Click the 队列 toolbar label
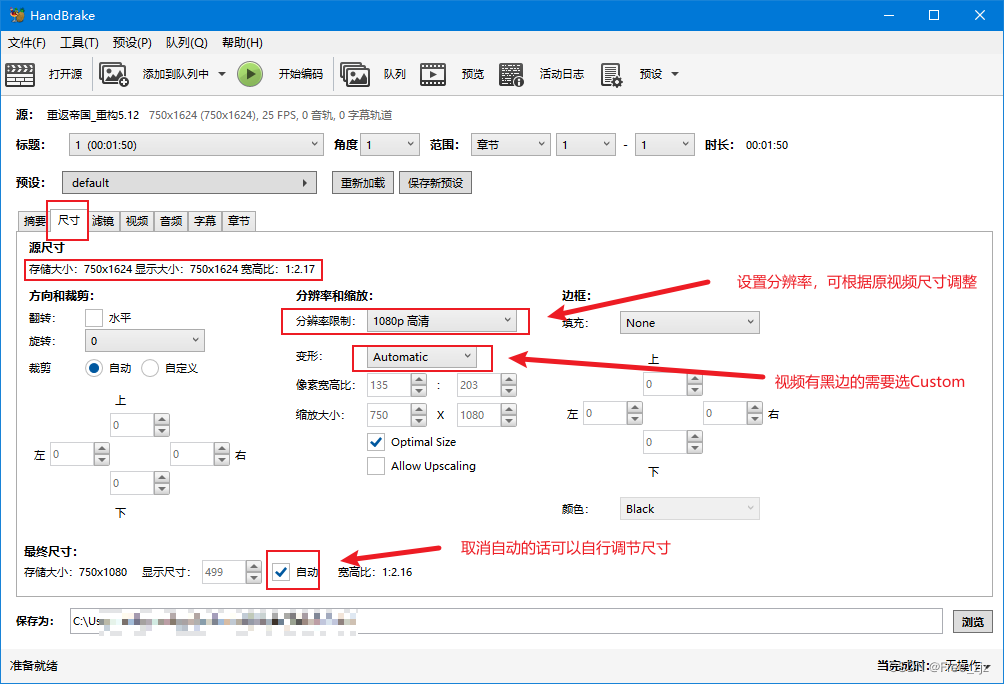1004x684 pixels. pos(394,74)
